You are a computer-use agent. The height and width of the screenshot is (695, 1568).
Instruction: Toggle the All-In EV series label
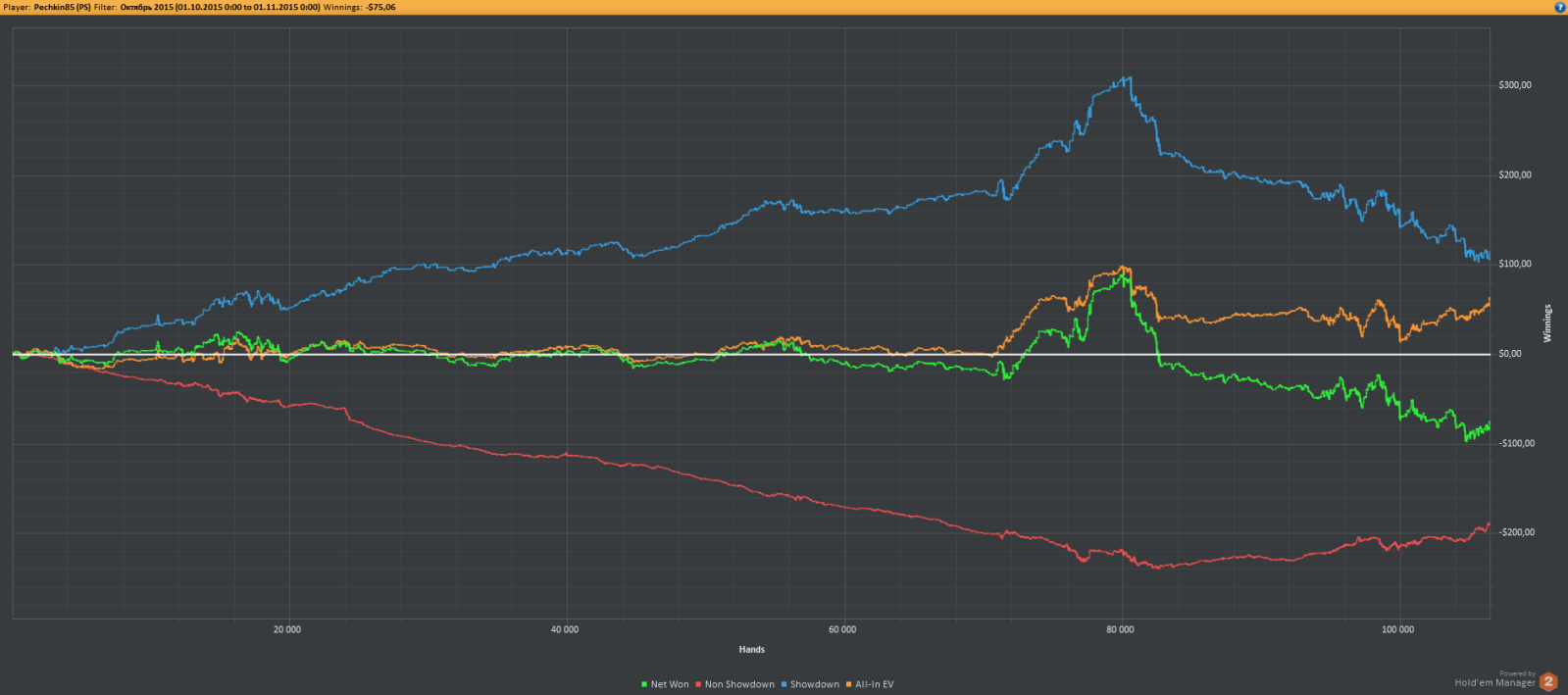875,684
